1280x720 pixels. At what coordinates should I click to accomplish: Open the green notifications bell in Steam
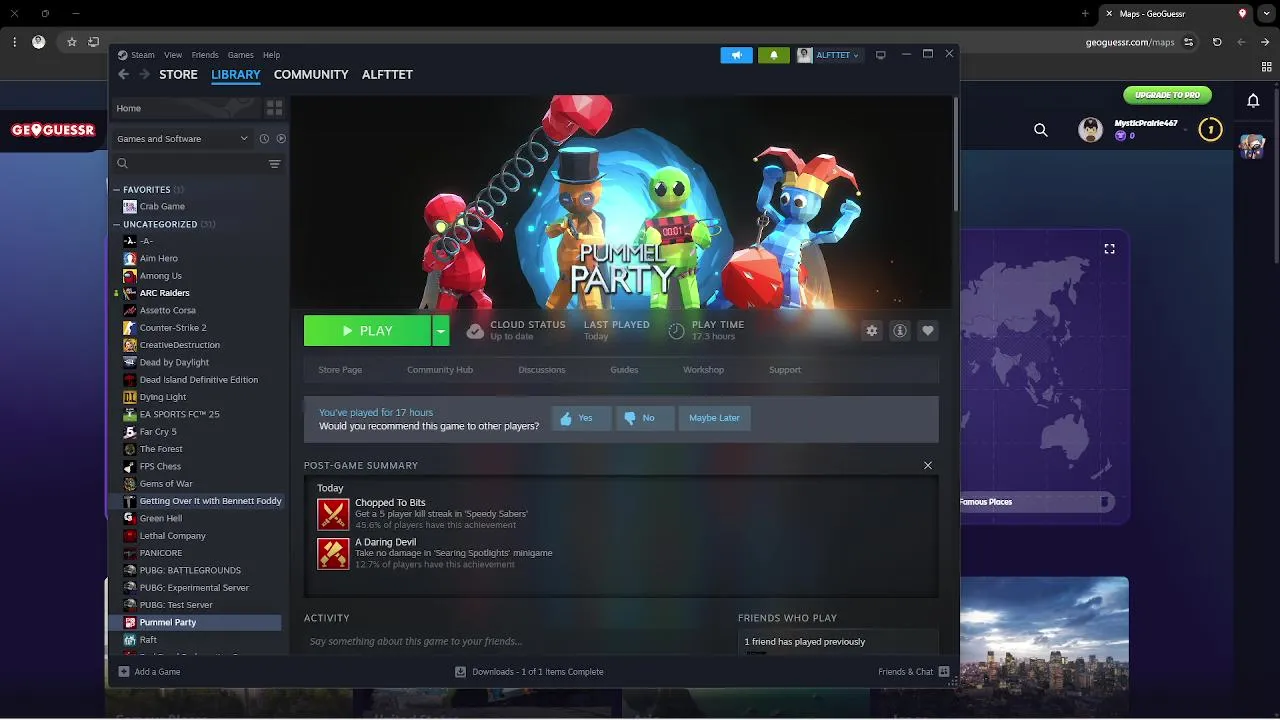774,55
